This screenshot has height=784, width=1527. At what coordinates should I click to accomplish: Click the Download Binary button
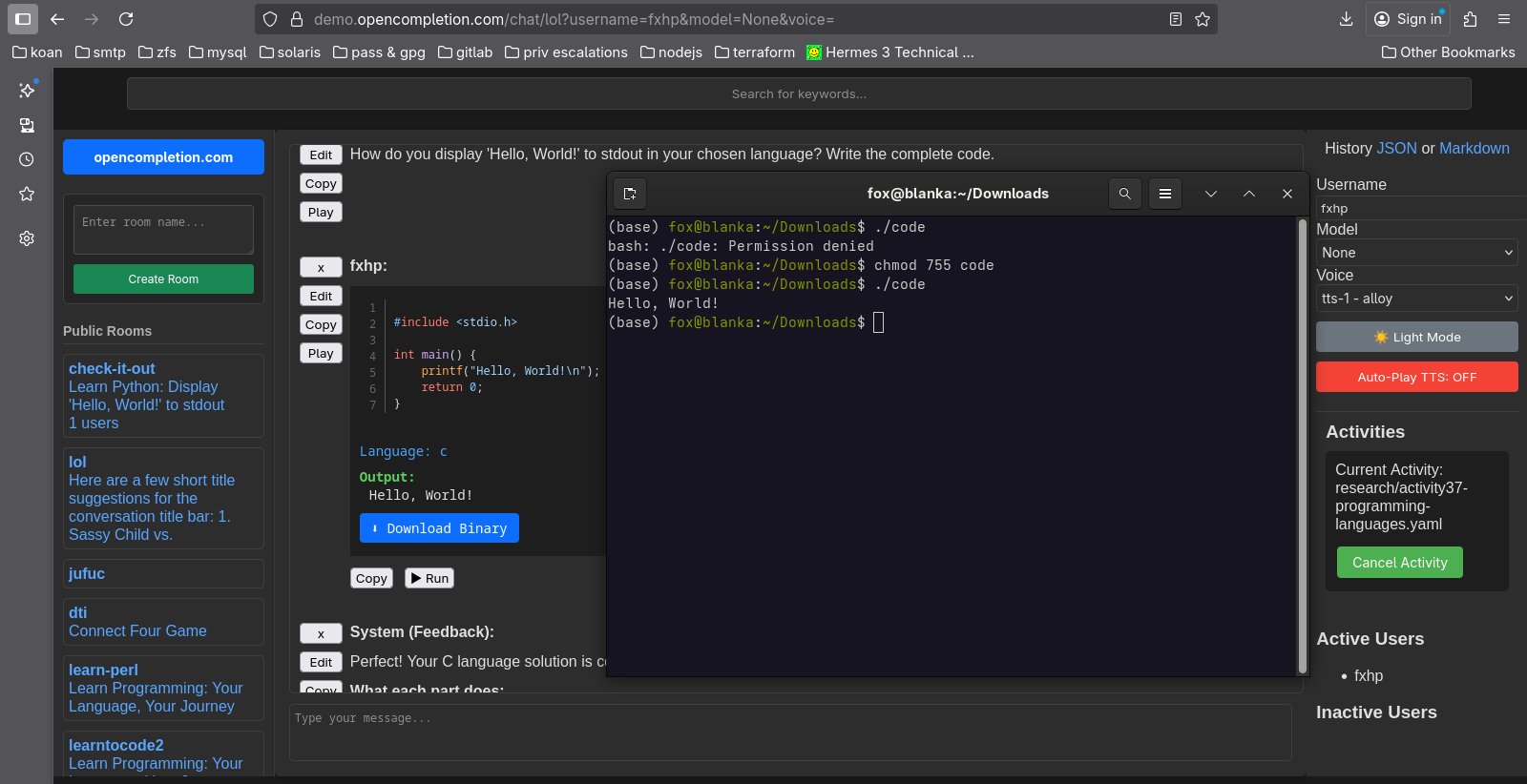pyautogui.click(x=439, y=528)
